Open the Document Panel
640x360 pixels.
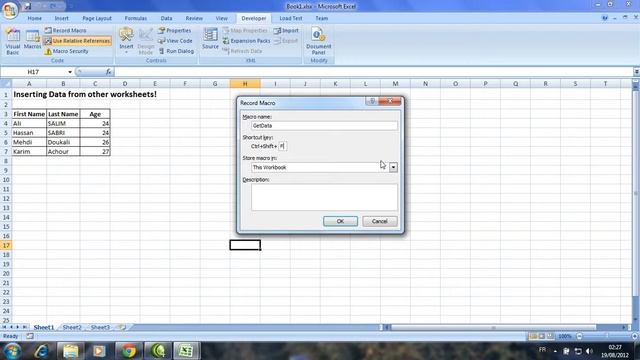(318, 41)
